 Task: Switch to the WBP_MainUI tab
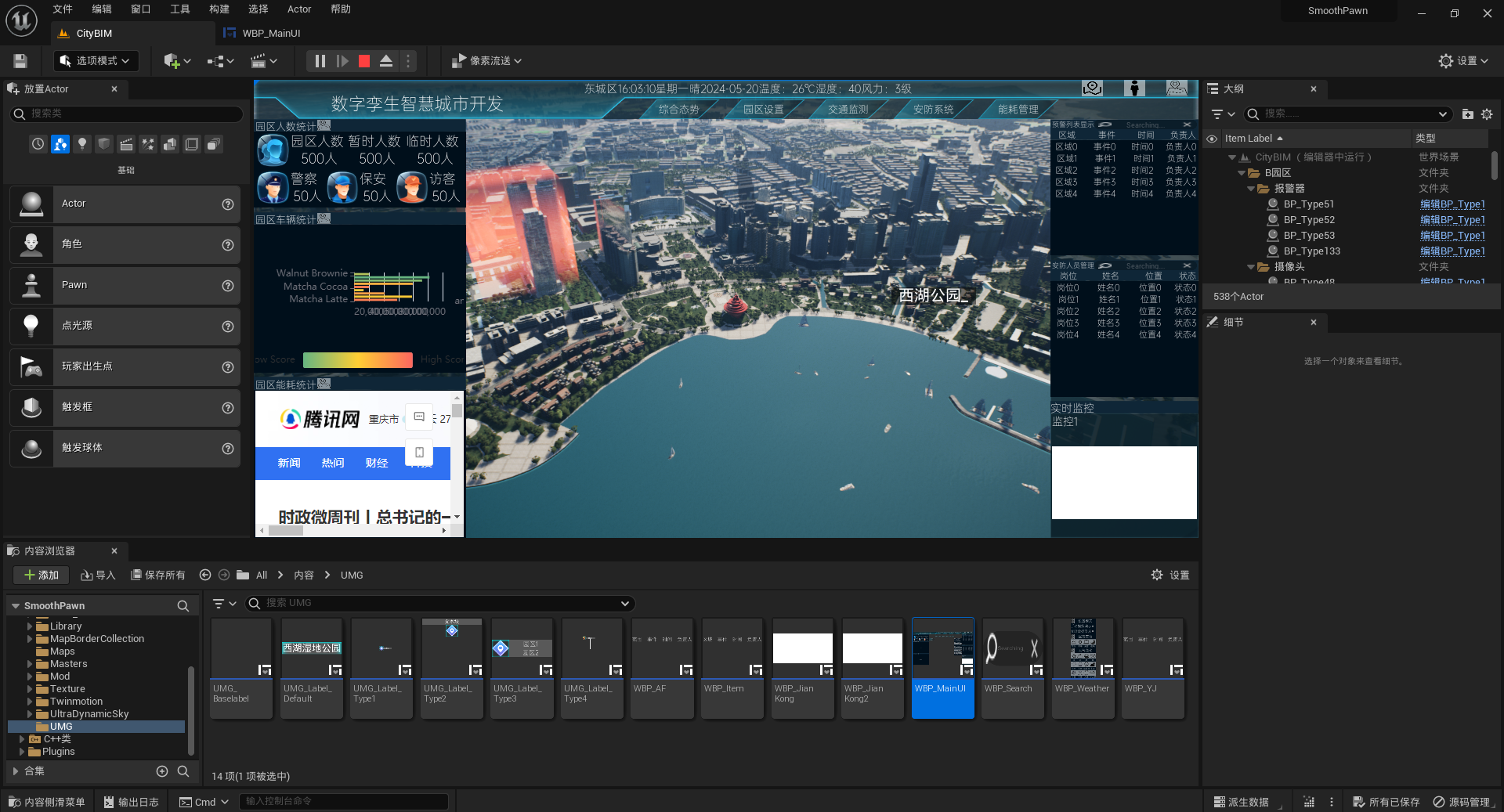(270, 34)
